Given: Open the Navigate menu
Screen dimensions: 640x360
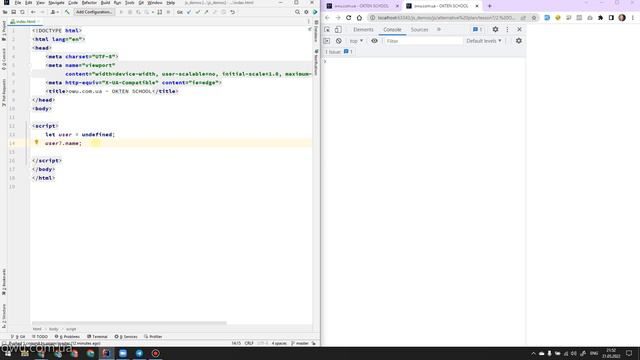Looking at the screenshot, I should [56, 3].
